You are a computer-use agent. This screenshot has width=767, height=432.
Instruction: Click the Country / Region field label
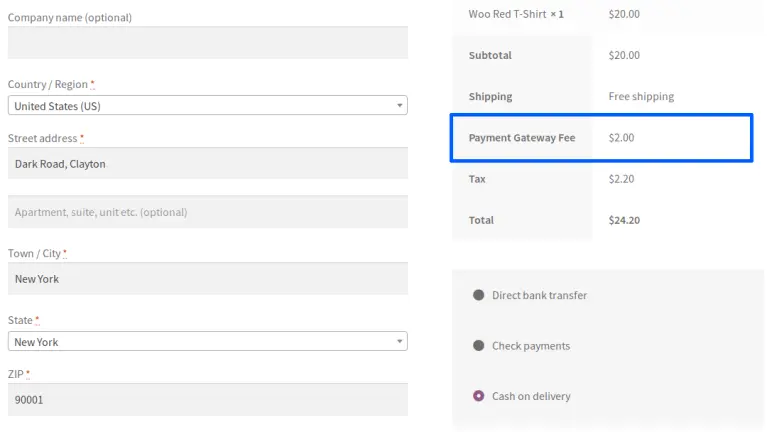(48, 85)
